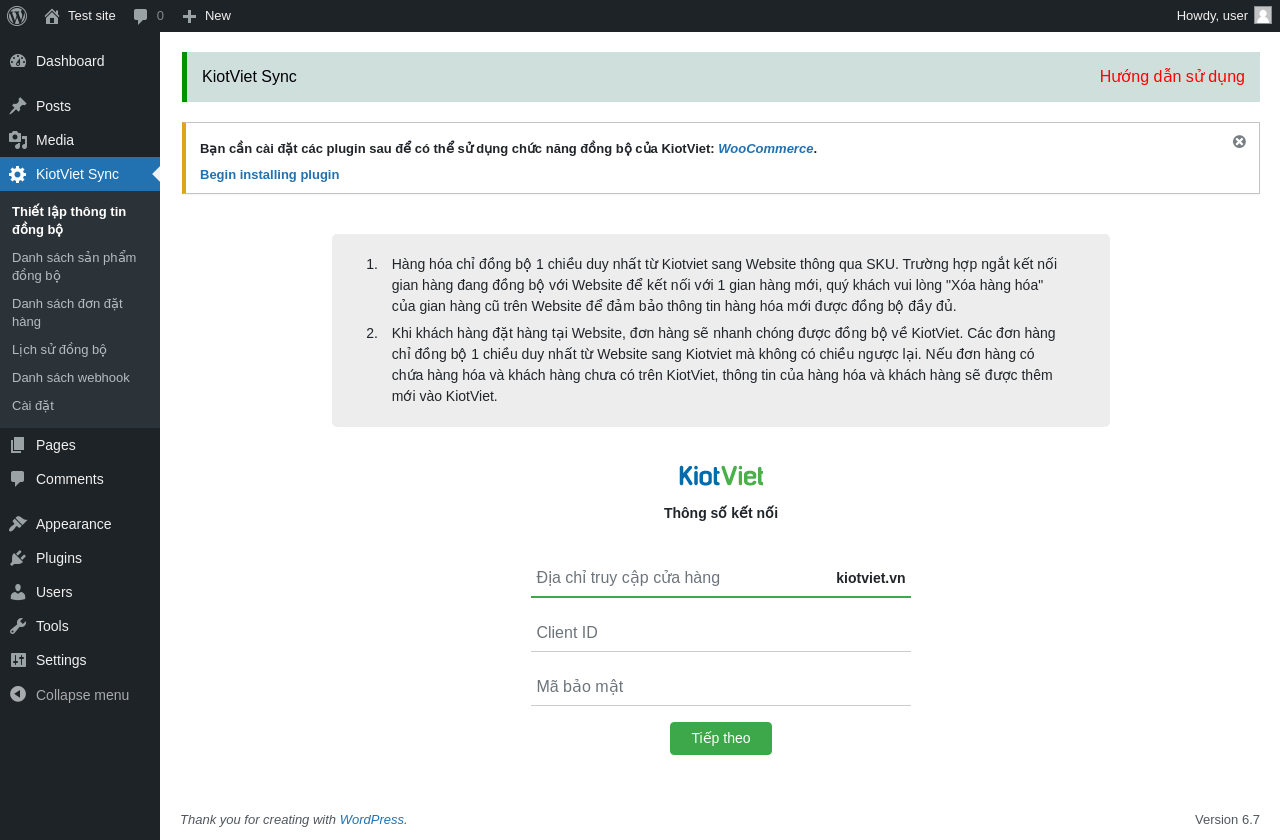Open the Test site home icon
Viewport: 1280px width, 840px height.
click(52, 16)
